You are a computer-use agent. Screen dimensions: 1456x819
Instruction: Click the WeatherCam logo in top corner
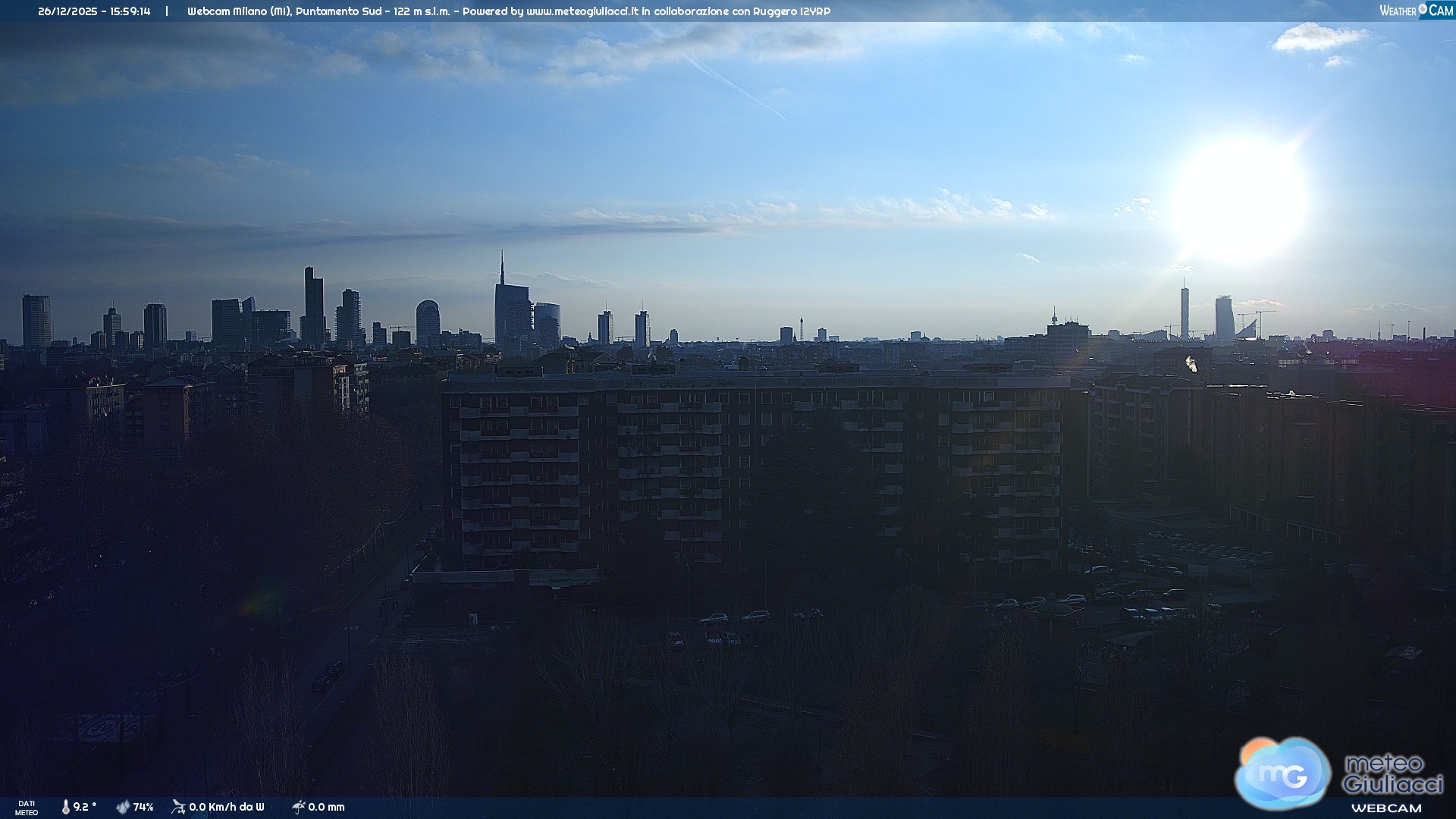coord(1416,11)
